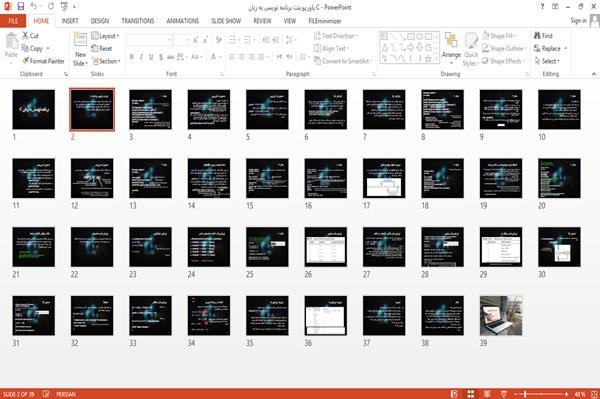Switch to the INSERT tab
Image resolution: width=600 pixels, height=399 pixels.
(70, 21)
